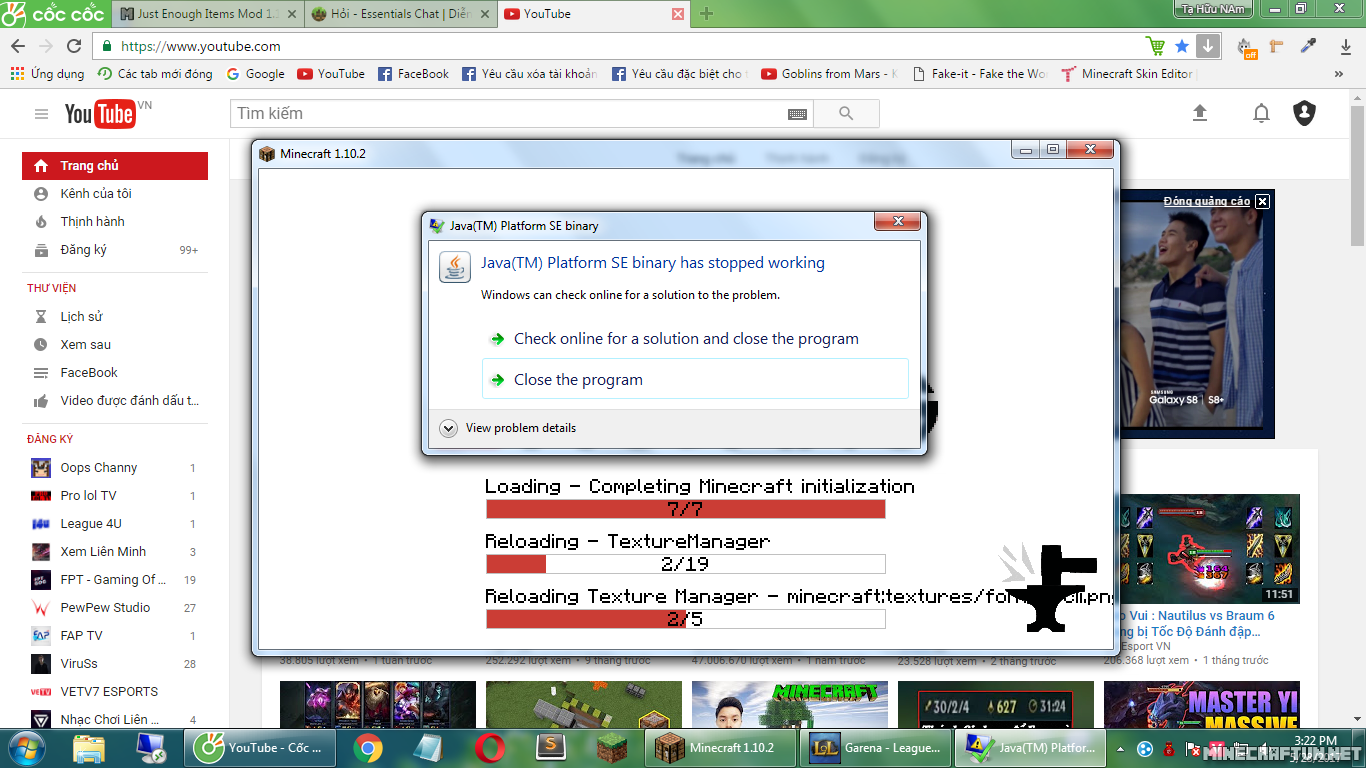Select the Java(TM) Platform taskbar item
This screenshot has width=1366, height=768.
[1030, 747]
